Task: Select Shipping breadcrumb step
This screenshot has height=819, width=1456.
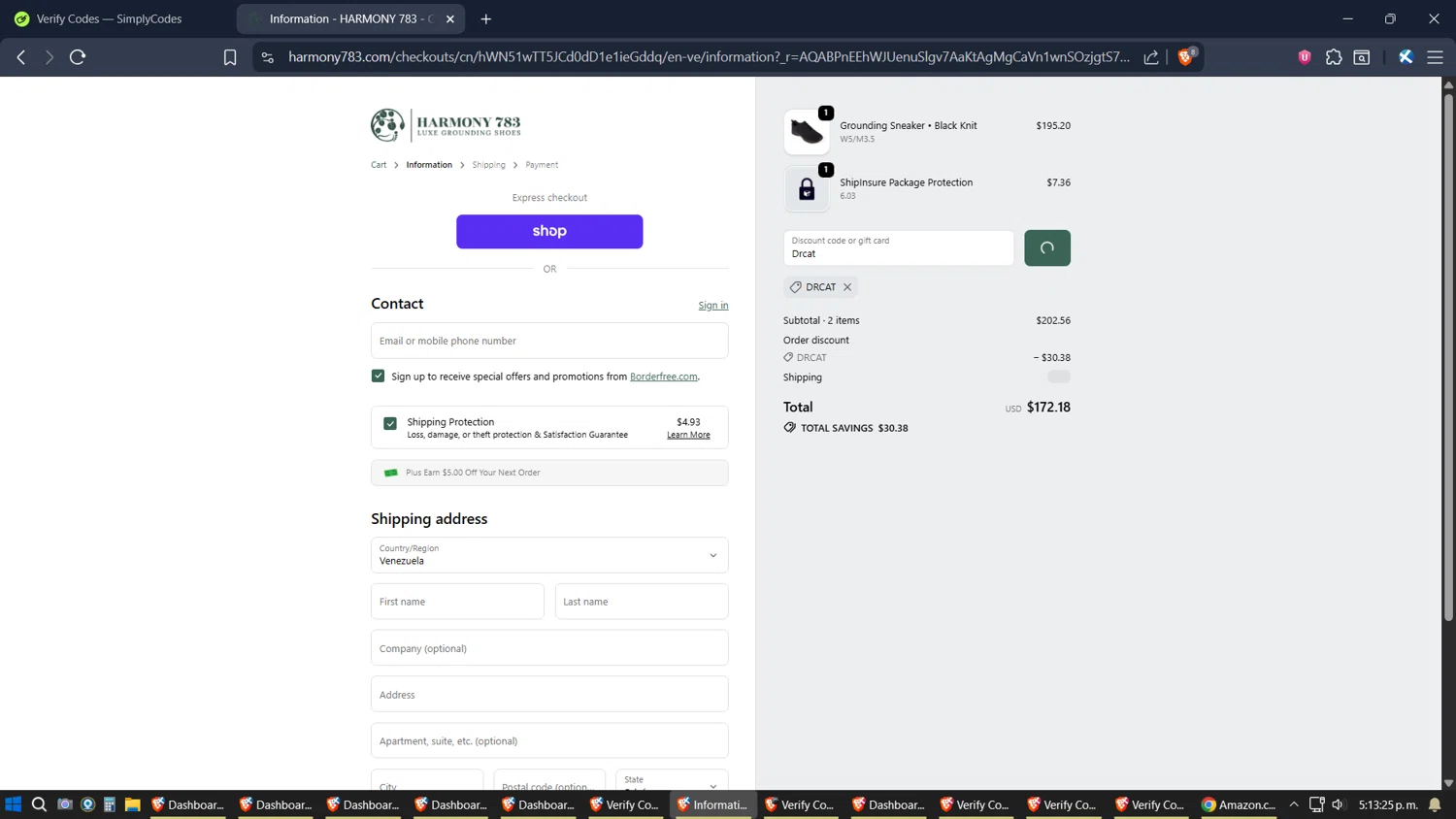Action: click(488, 165)
